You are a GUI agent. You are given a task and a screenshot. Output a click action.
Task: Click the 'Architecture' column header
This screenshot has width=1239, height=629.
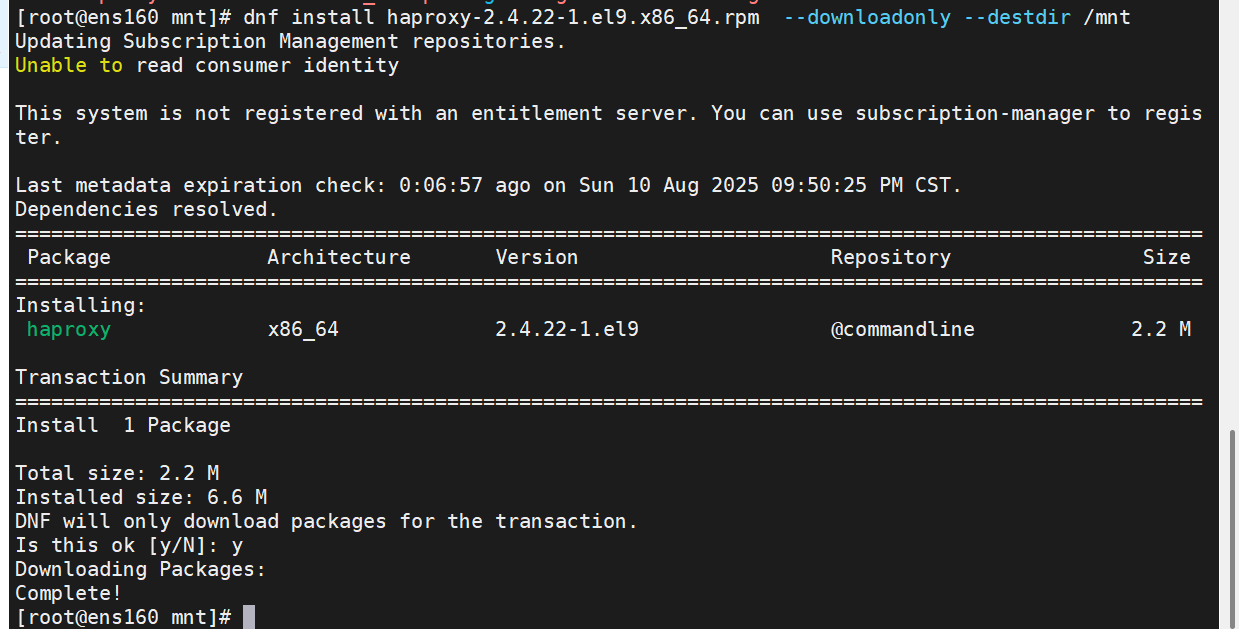coord(339,257)
